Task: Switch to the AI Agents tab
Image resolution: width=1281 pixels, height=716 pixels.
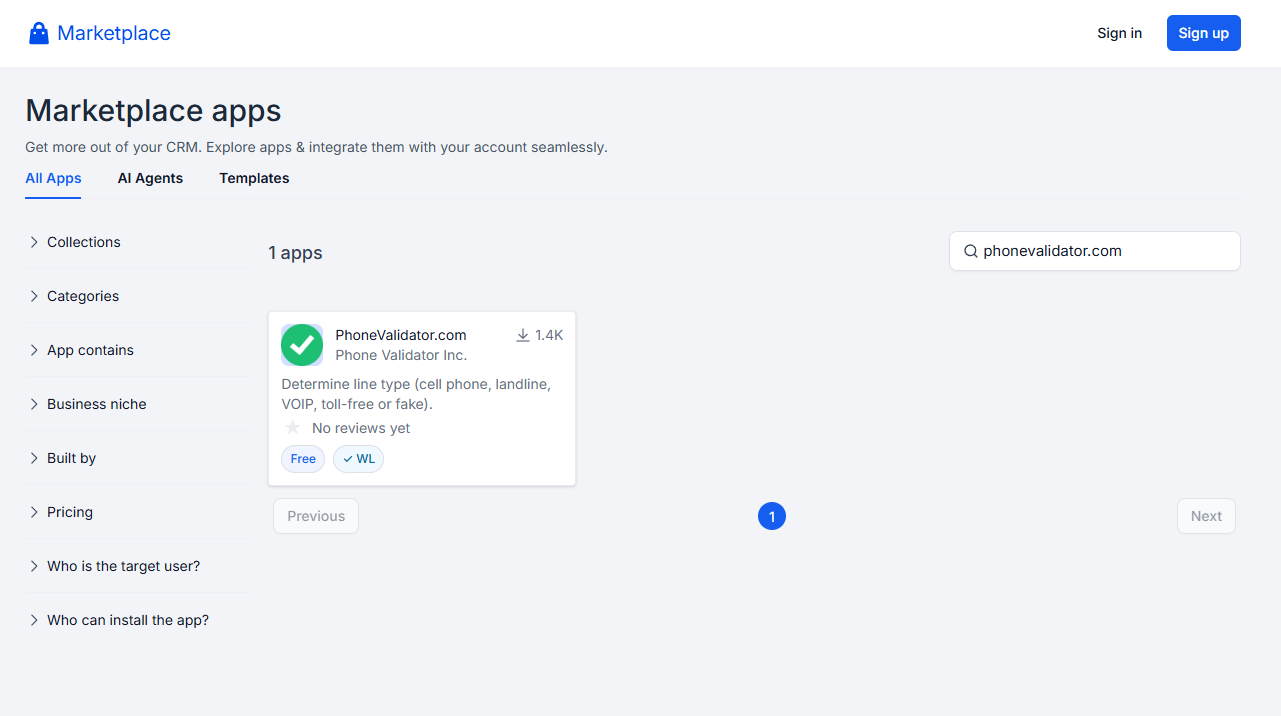Action: click(x=150, y=178)
